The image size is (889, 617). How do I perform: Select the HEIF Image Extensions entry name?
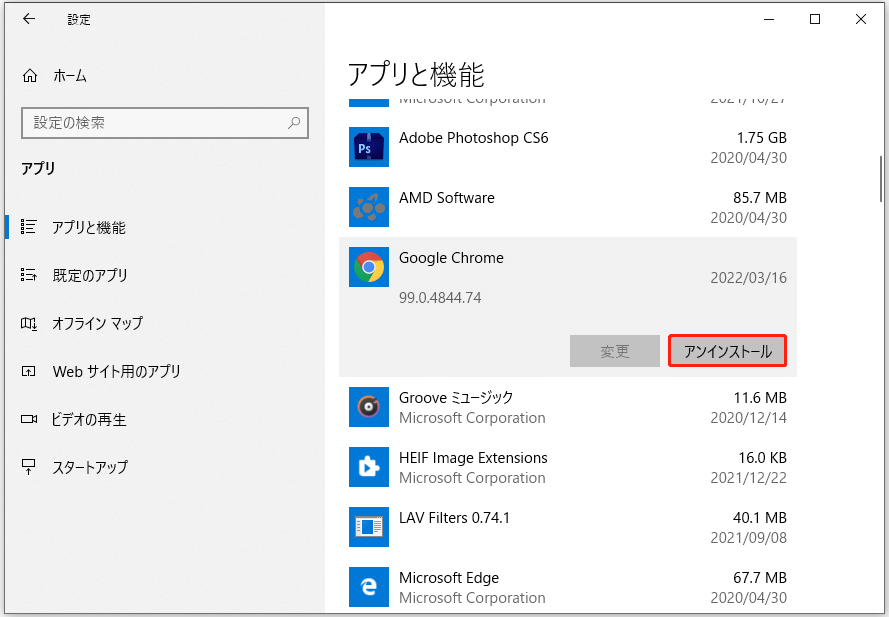pos(473,458)
